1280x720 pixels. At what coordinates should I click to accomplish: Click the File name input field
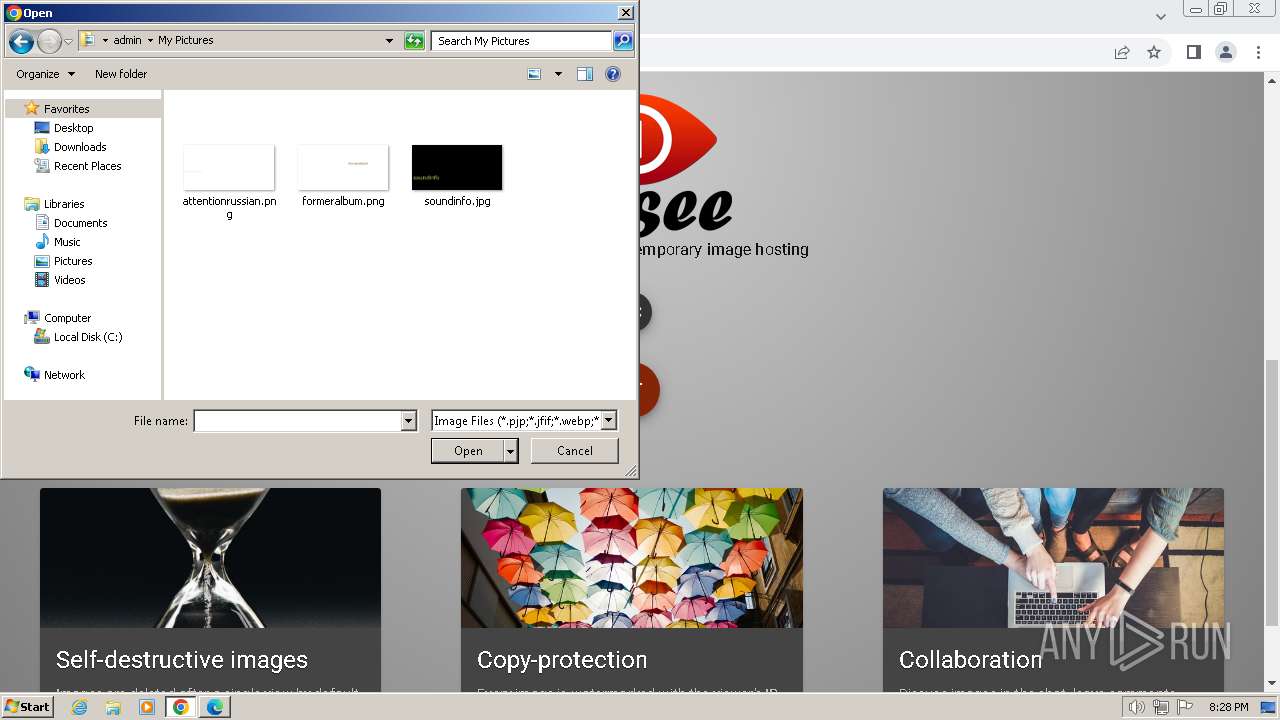coord(297,421)
